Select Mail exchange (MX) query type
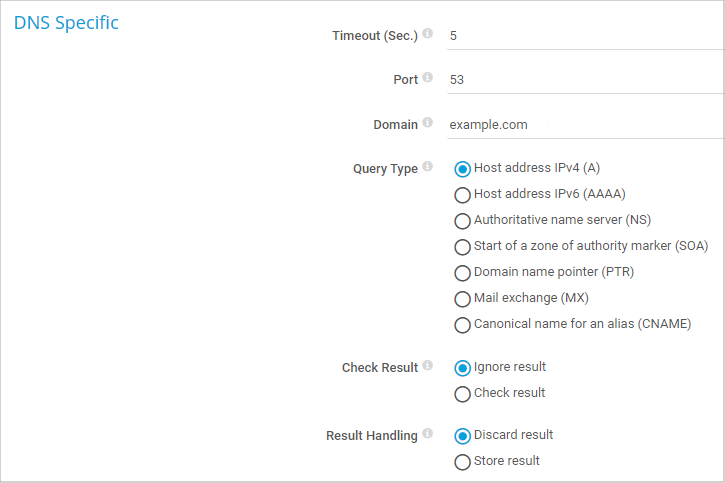Image resolution: width=725 pixels, height=483 pixels. (x=462, y=299)
